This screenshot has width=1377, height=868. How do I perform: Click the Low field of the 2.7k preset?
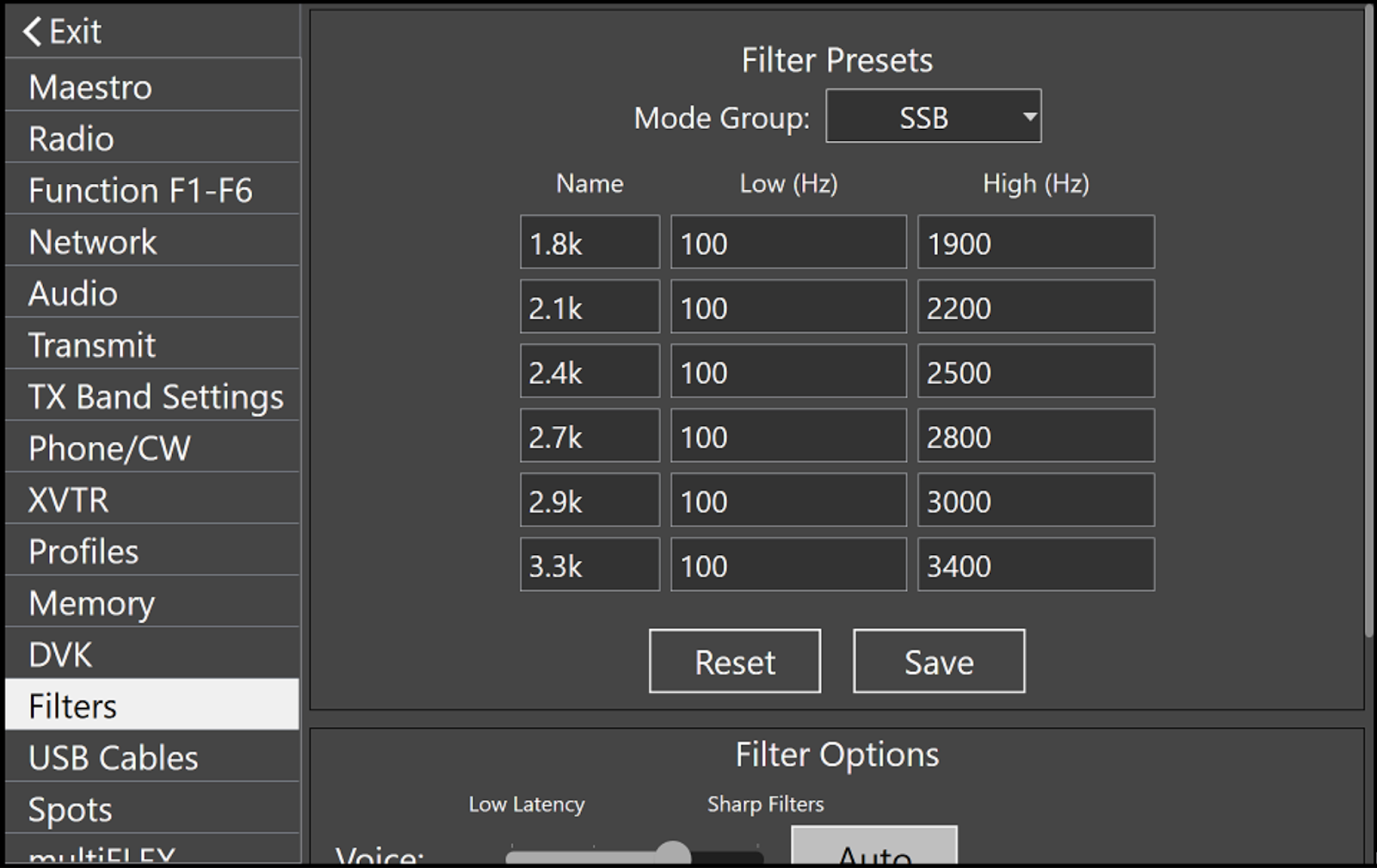(x=787, y=436)
